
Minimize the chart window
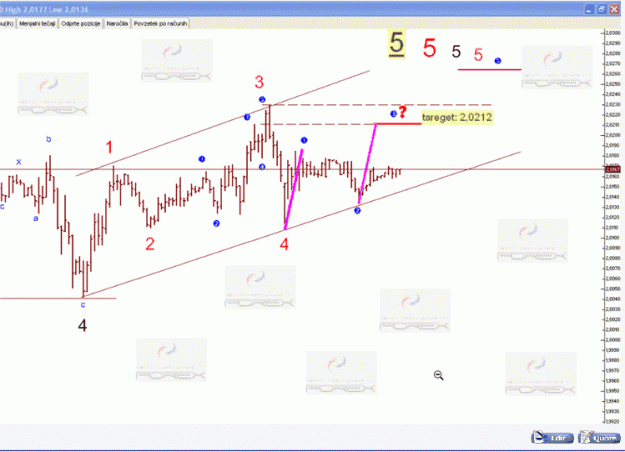click(589, 9)
